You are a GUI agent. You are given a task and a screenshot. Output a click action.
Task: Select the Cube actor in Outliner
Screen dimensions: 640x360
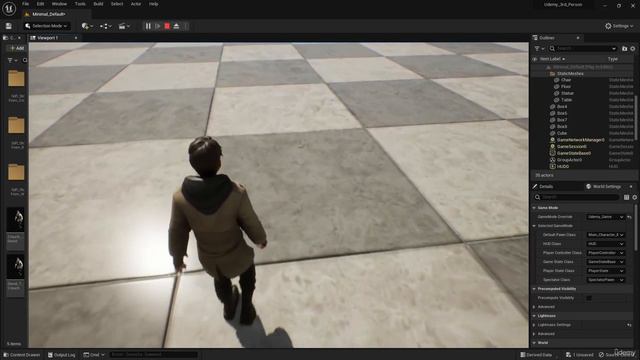[562, 133]
